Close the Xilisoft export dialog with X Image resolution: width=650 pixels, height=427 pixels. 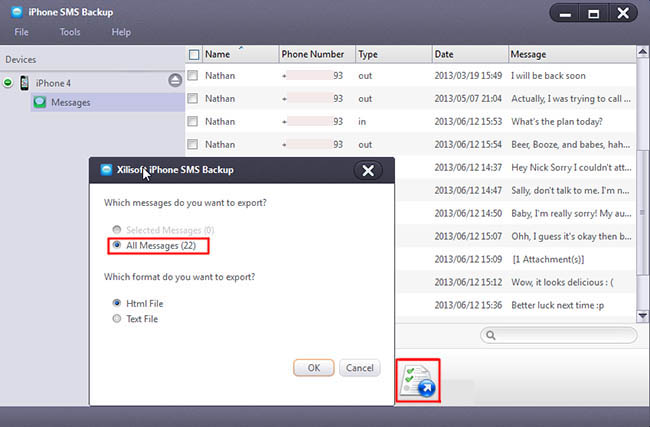click(x=368, y=170)
